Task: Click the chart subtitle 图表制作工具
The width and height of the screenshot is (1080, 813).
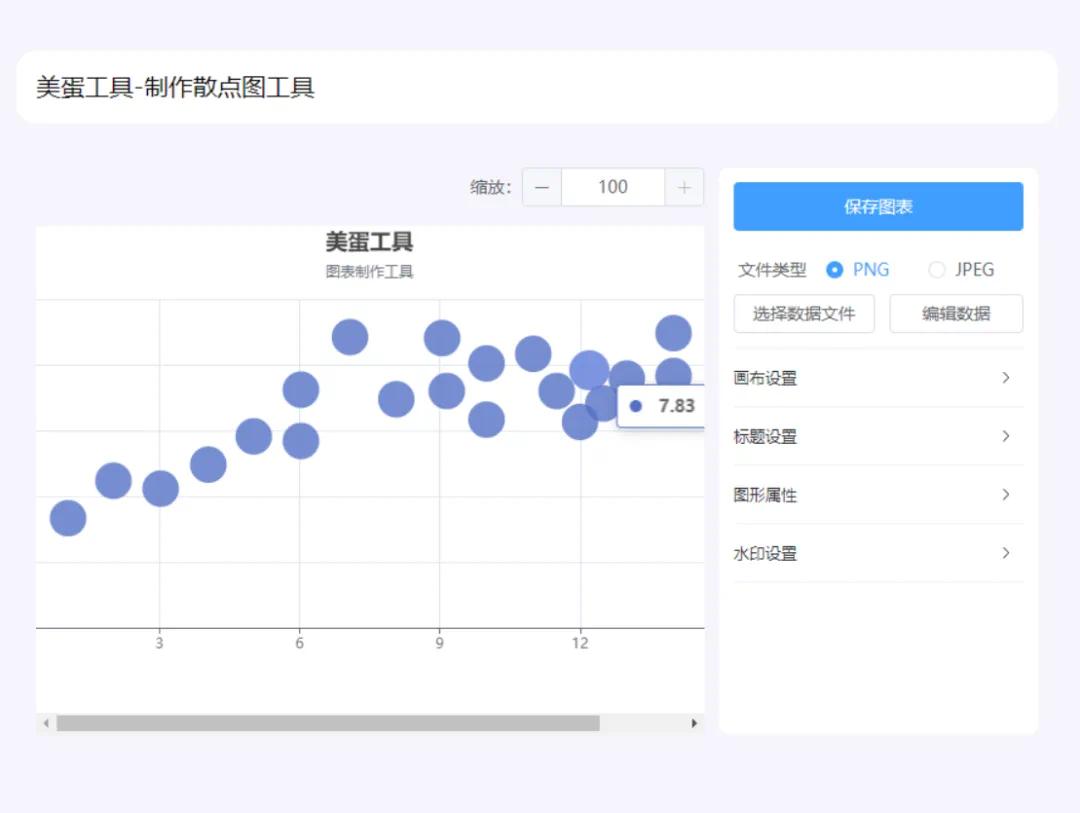Action: coord(369,272)
